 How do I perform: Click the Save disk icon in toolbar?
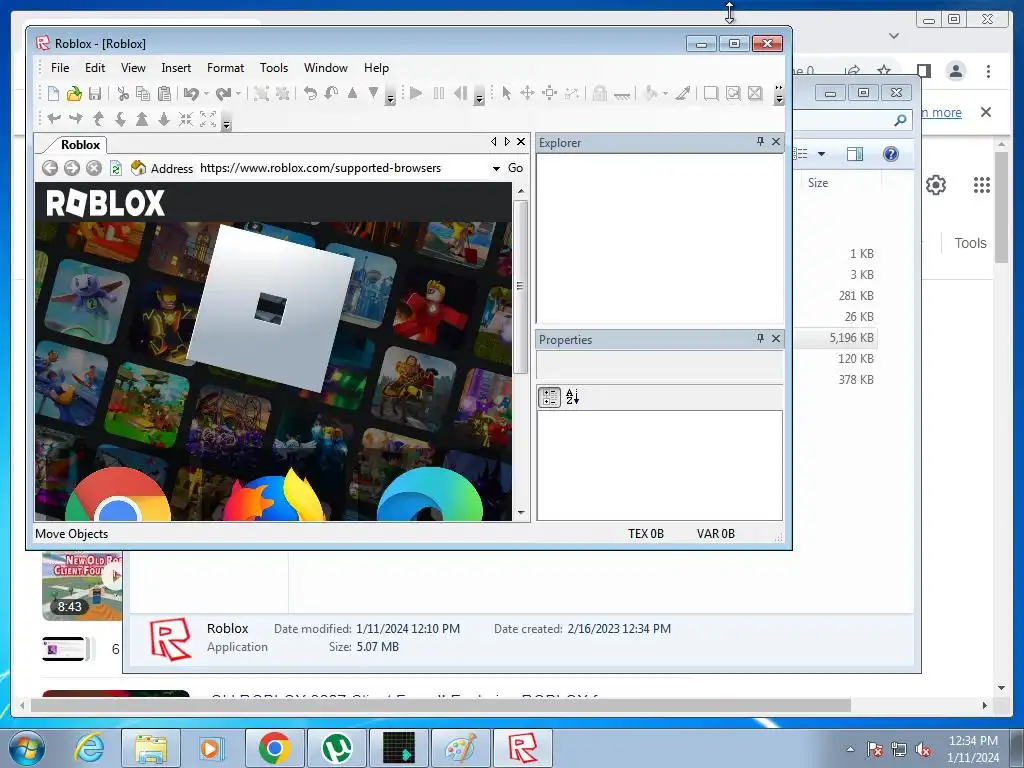pos(95,93)
